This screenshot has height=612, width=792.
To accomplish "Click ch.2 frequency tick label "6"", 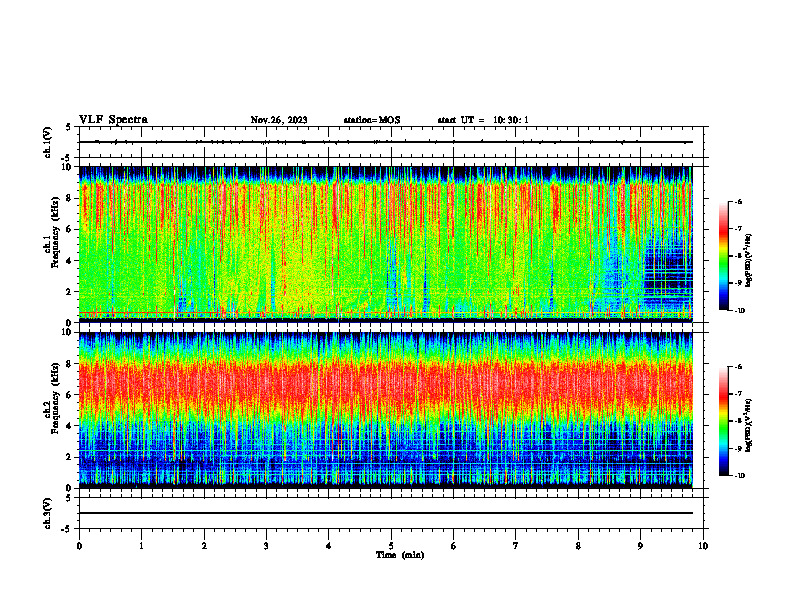I will pos(71,395).
